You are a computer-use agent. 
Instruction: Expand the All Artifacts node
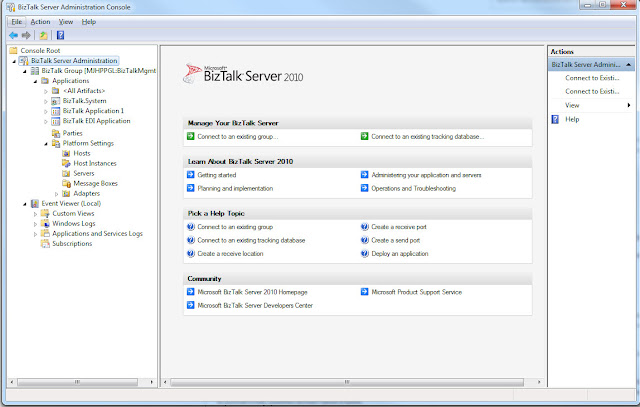pos(46,91)
